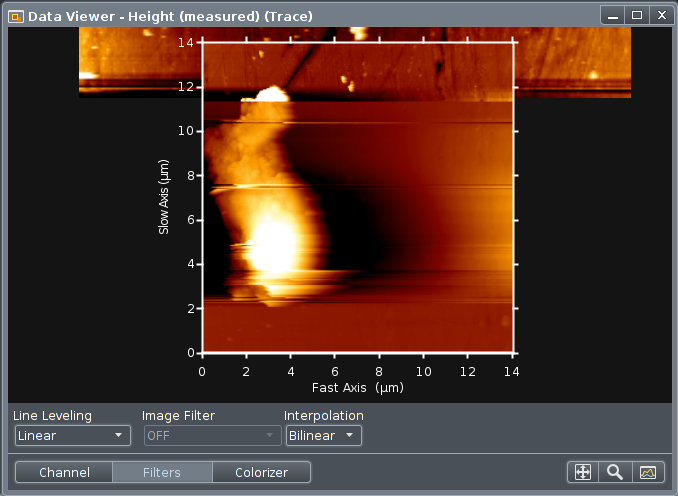This screenshot has height=496, width=678.
Task: Switch to the Channel tab
Action: pyautogui.click(x=64, y=472)
